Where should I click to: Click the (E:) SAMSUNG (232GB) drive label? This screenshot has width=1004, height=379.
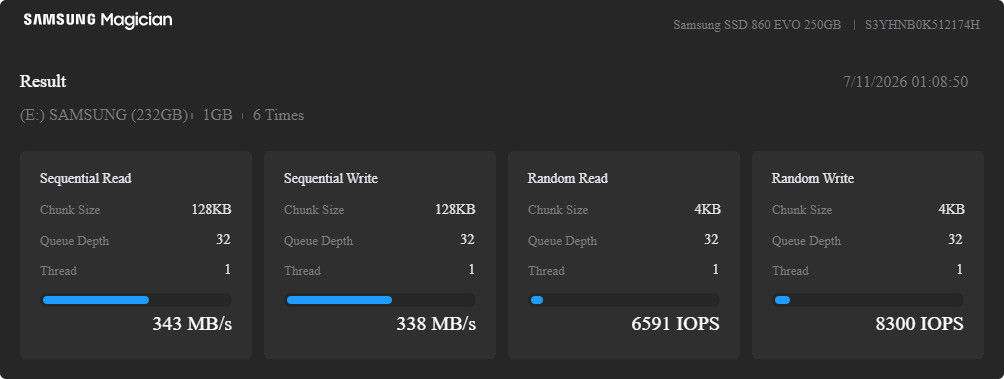(104, 115)
